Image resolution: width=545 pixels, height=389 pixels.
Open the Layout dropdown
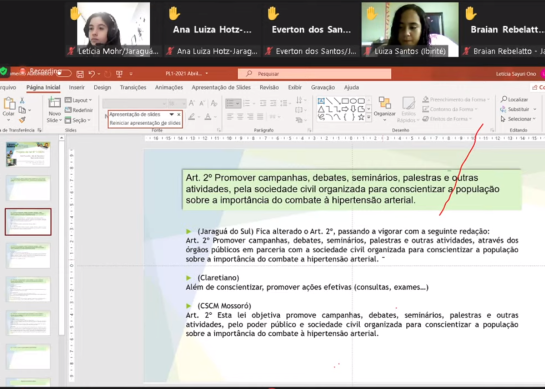[x=79, y=100]
